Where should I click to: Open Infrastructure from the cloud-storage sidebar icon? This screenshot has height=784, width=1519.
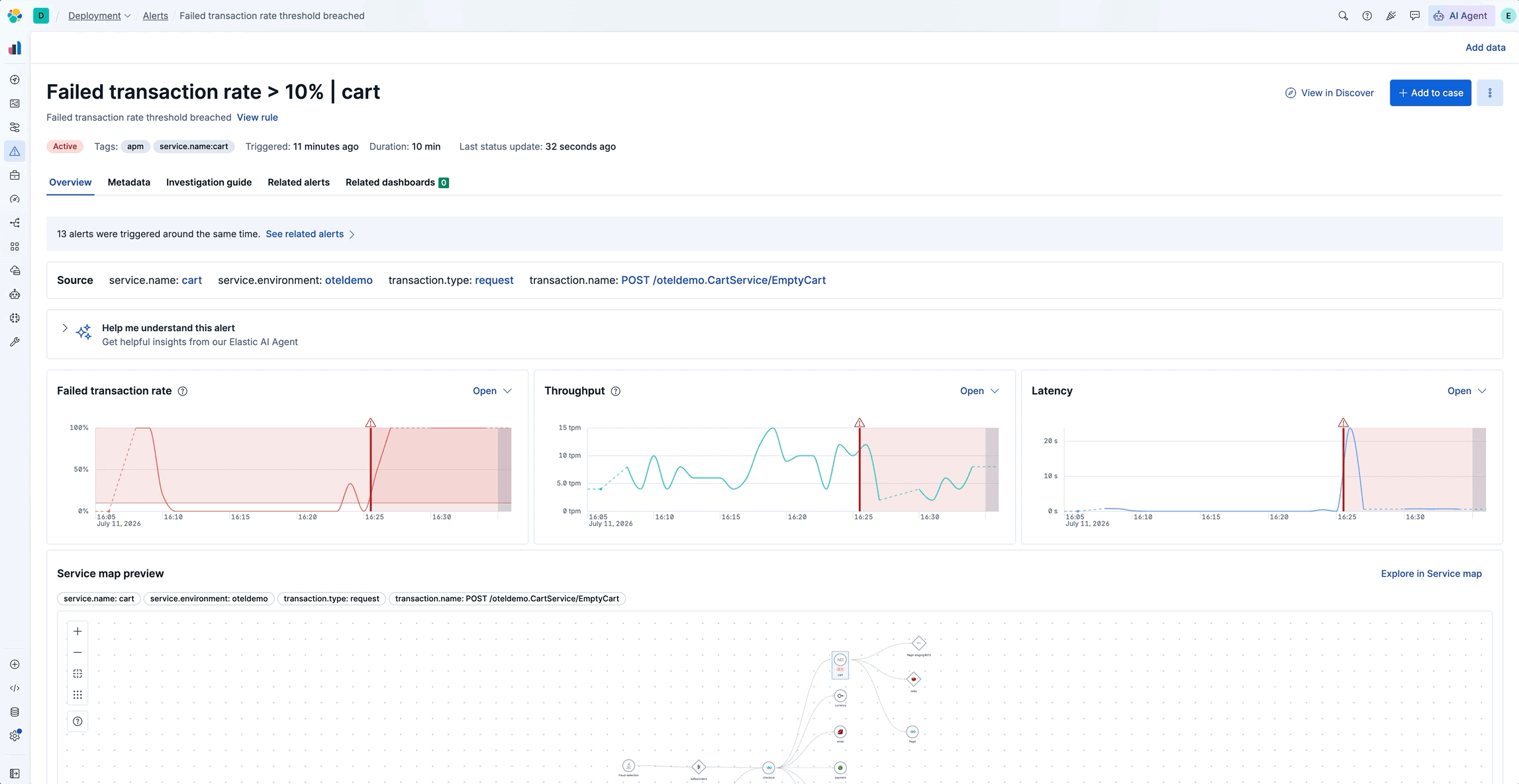15,271
